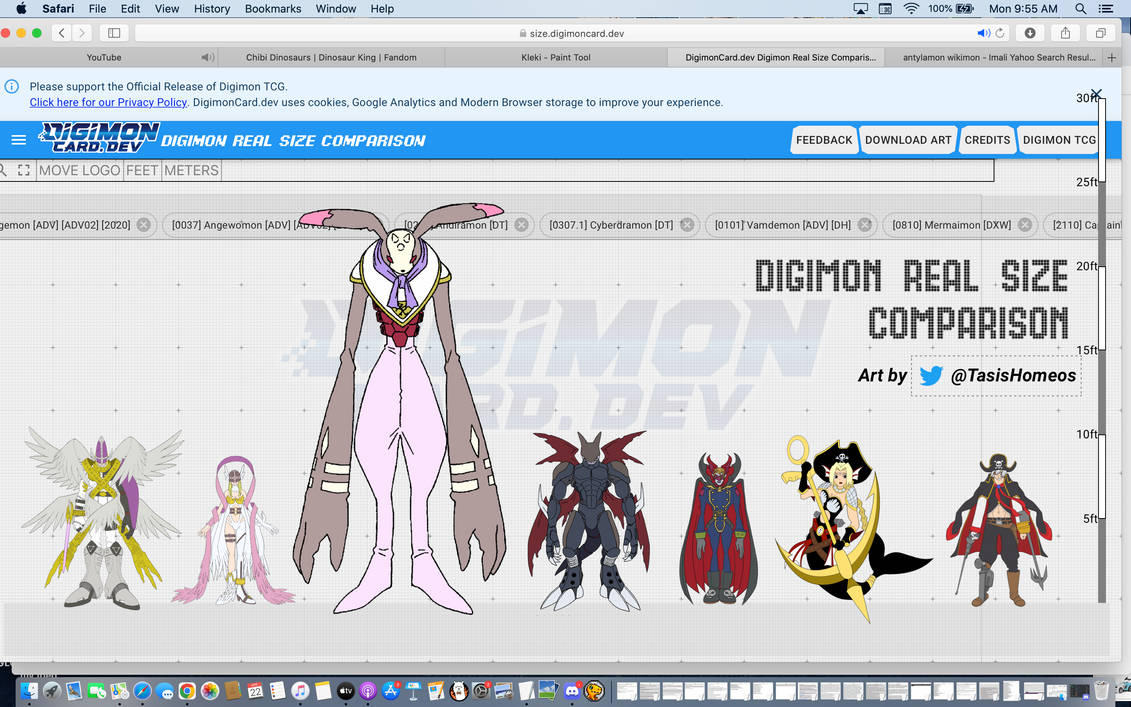Screen dimensions: 1131x707
Task: Select the Vamdemon character image
Action: 718,528
